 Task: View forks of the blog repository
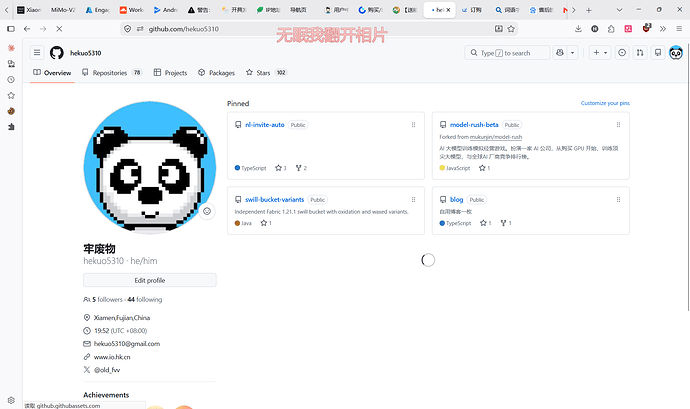coord(506,223)
